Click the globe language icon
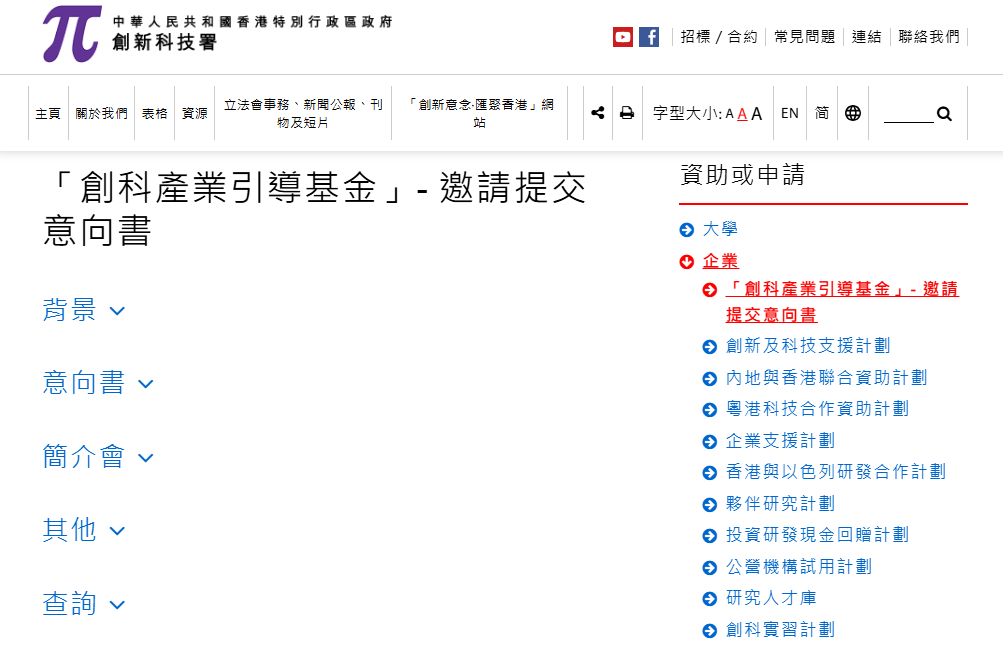This screenshot has width=1003, height=645. tap(853, 113)
